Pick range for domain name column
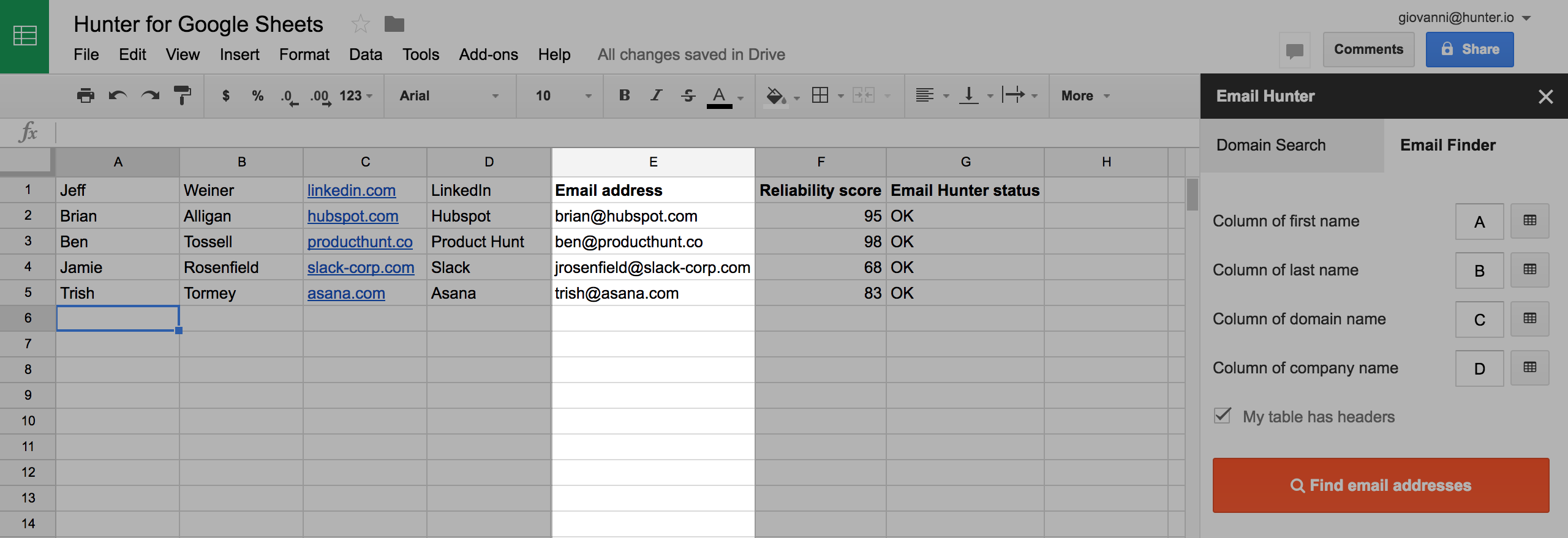 coord(1529,319)
